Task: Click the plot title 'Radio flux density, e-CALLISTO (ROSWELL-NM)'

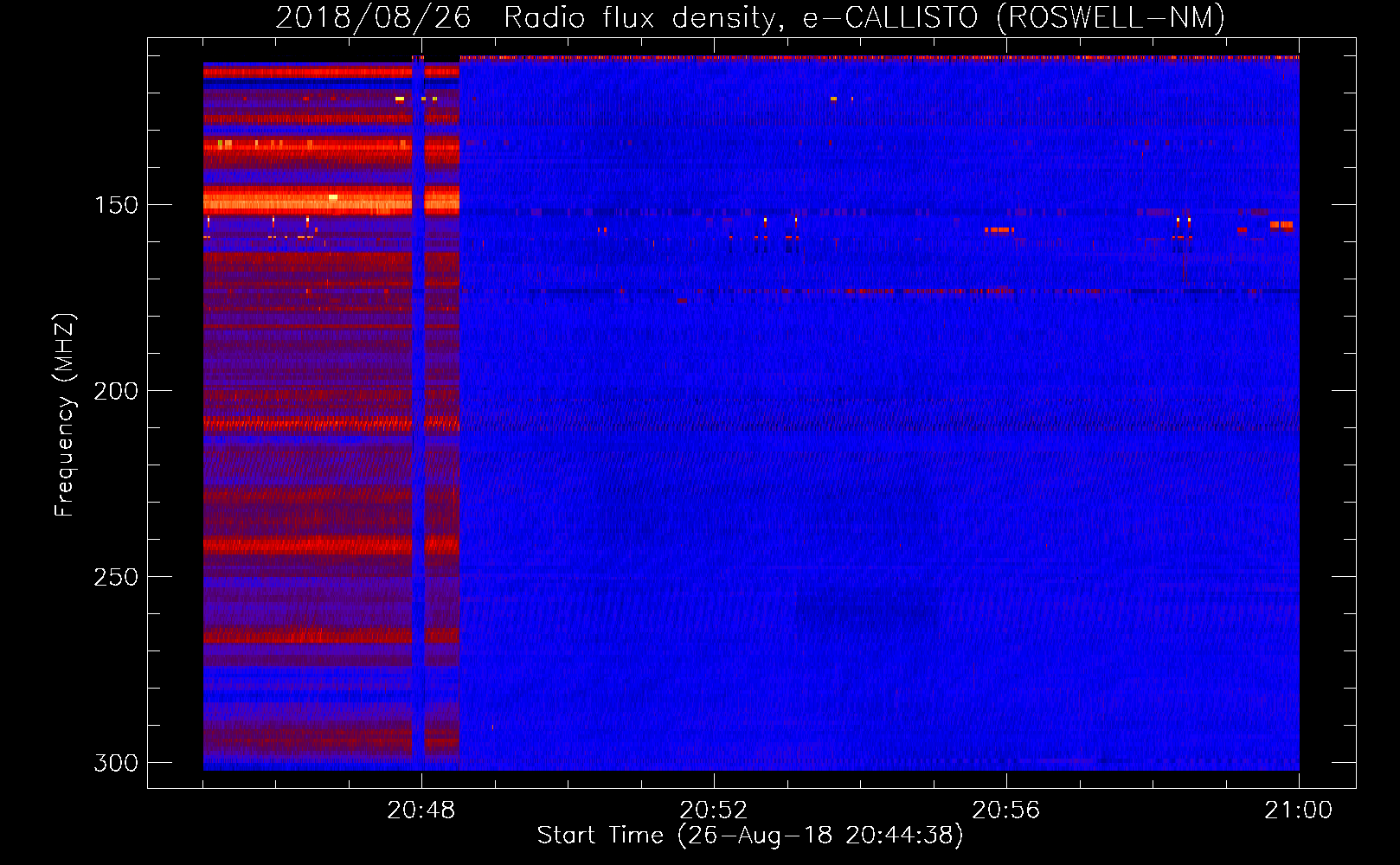Action: coord(864,17)
